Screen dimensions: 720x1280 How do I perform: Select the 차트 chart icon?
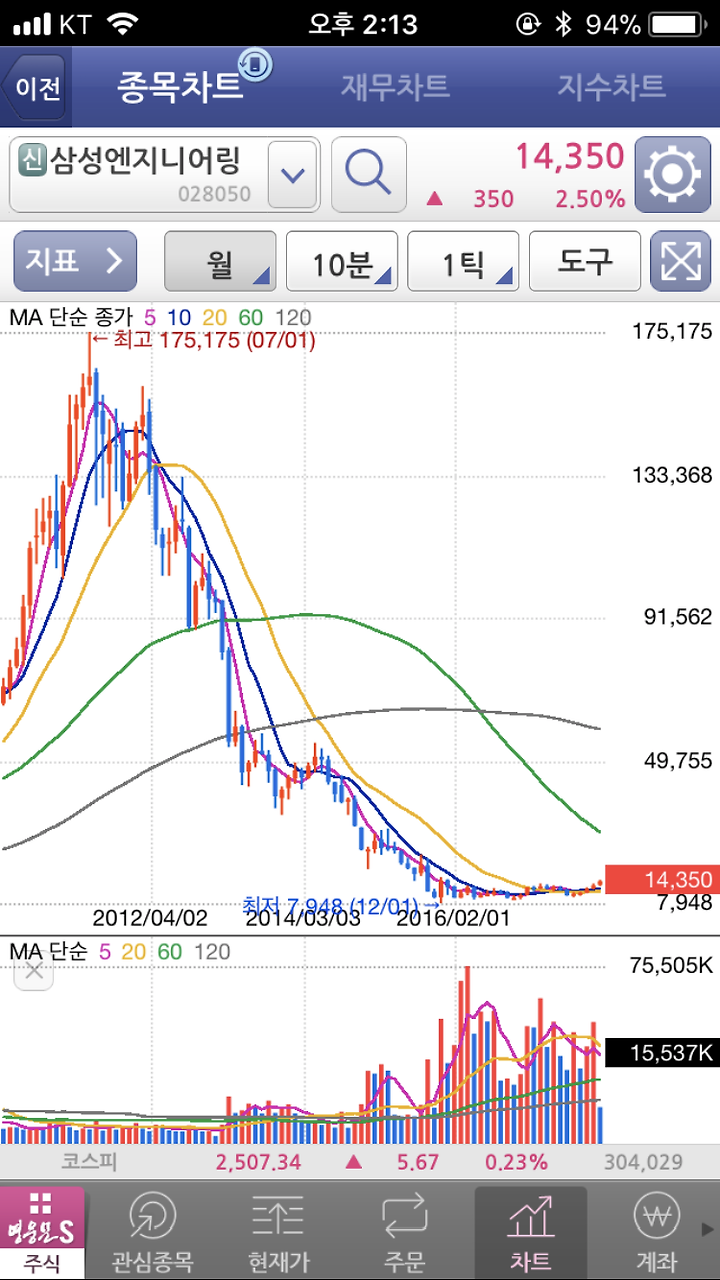531,1233
